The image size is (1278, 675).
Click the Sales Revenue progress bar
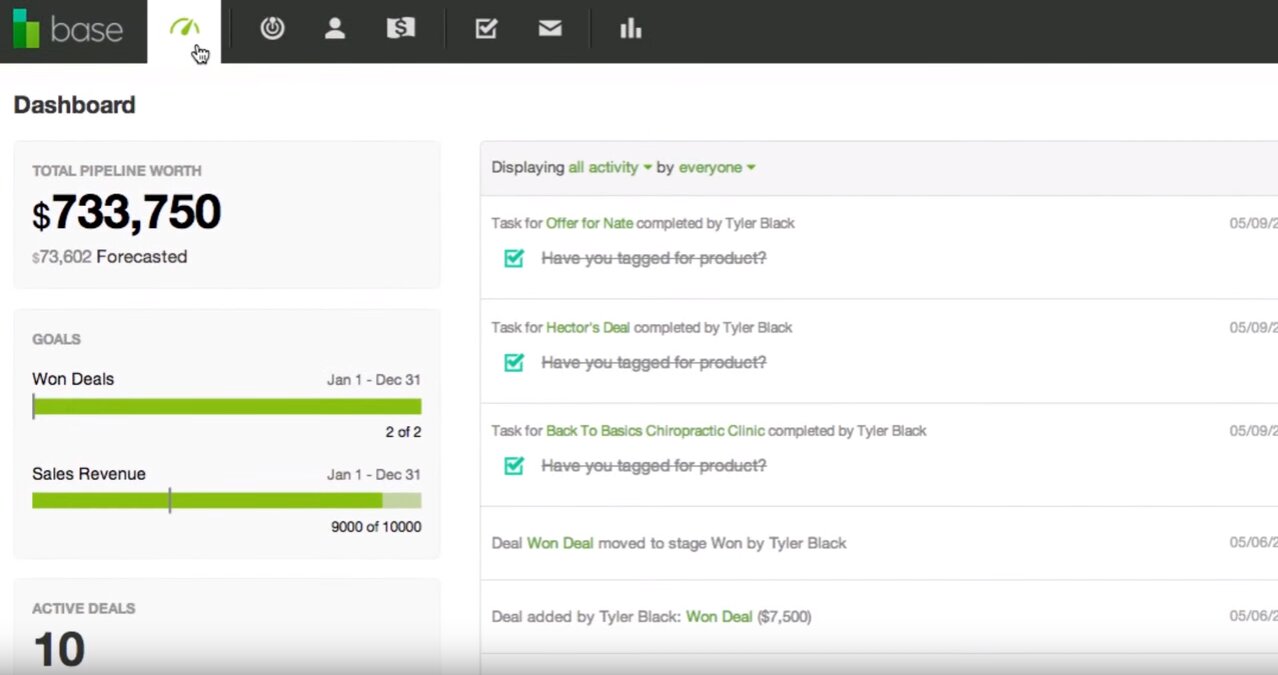pyautogui.click(x=226, y=500)
